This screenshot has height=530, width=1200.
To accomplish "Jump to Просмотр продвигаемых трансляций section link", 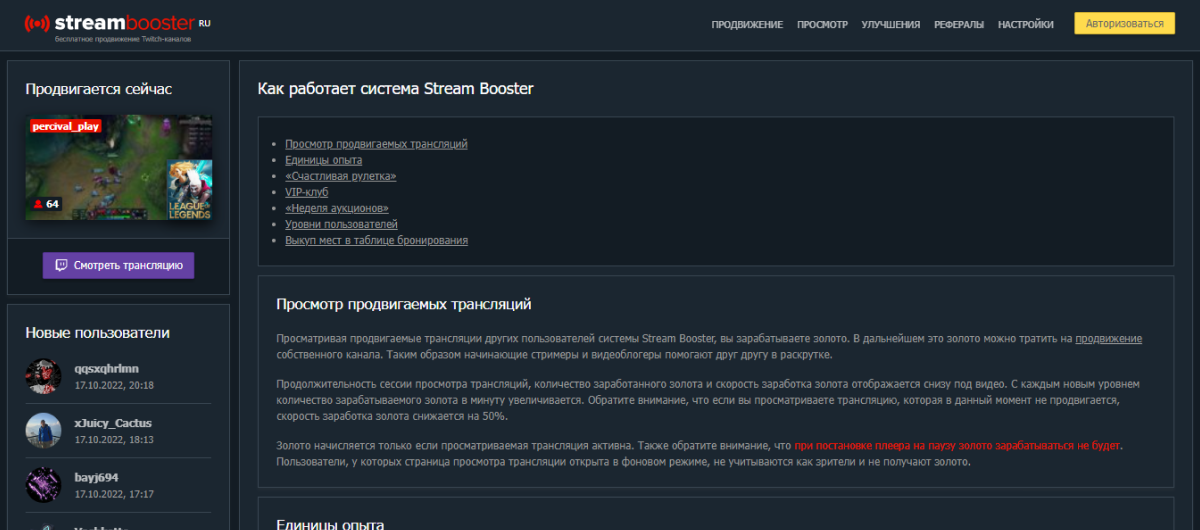I will coord(376,144).
